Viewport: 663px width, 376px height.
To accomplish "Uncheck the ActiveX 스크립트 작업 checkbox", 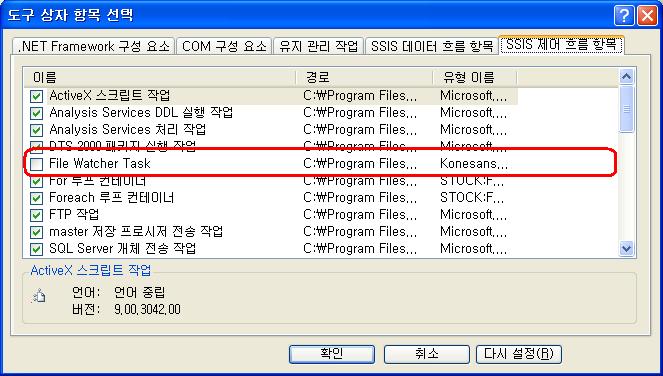I will coord(36,96).
